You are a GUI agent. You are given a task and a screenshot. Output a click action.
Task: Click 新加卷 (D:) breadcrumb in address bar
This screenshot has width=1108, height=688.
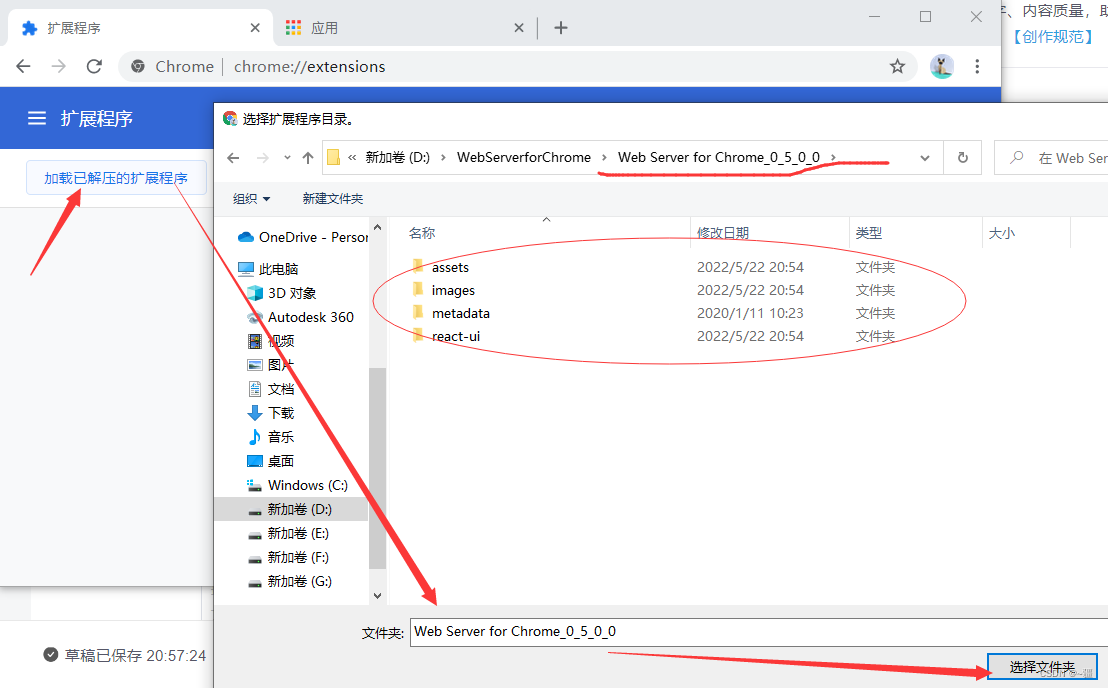(x=397, y=158)
